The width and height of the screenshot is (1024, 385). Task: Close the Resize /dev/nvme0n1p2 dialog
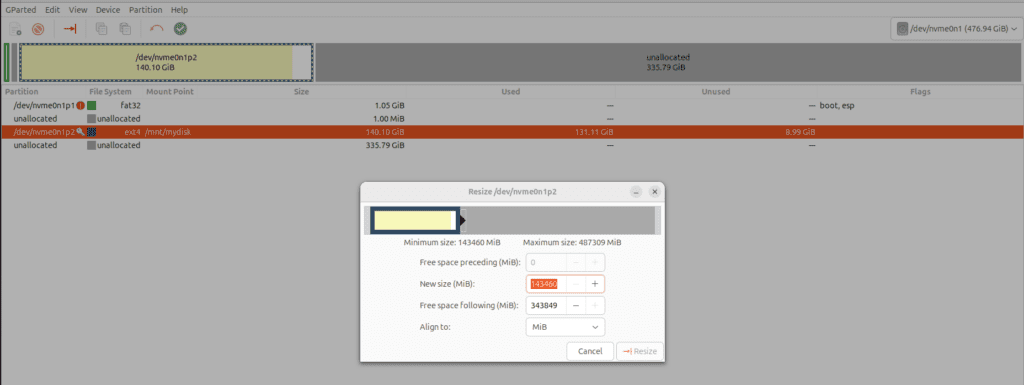[654, 192]
